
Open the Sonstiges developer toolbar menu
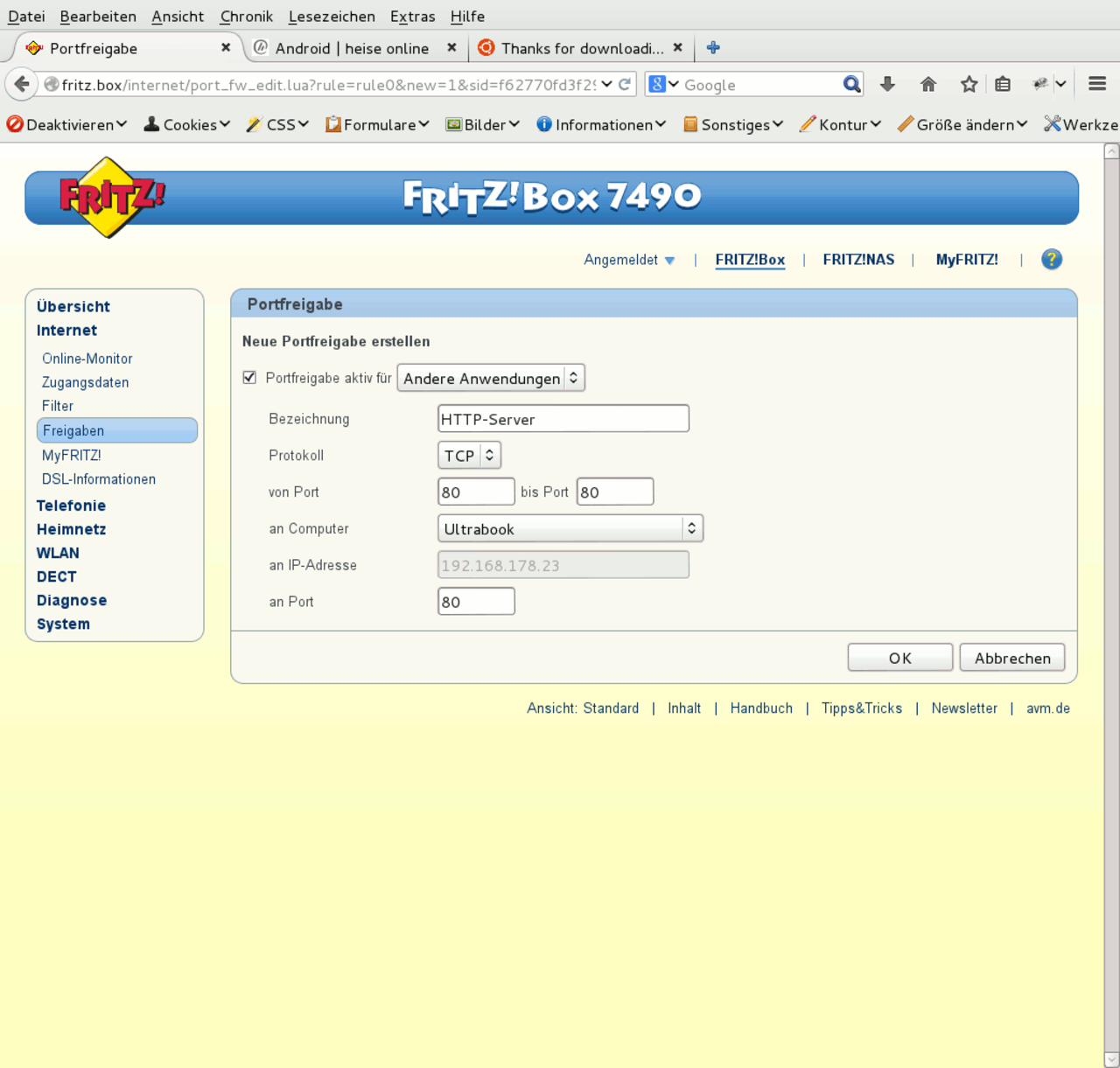coord(733,124)
